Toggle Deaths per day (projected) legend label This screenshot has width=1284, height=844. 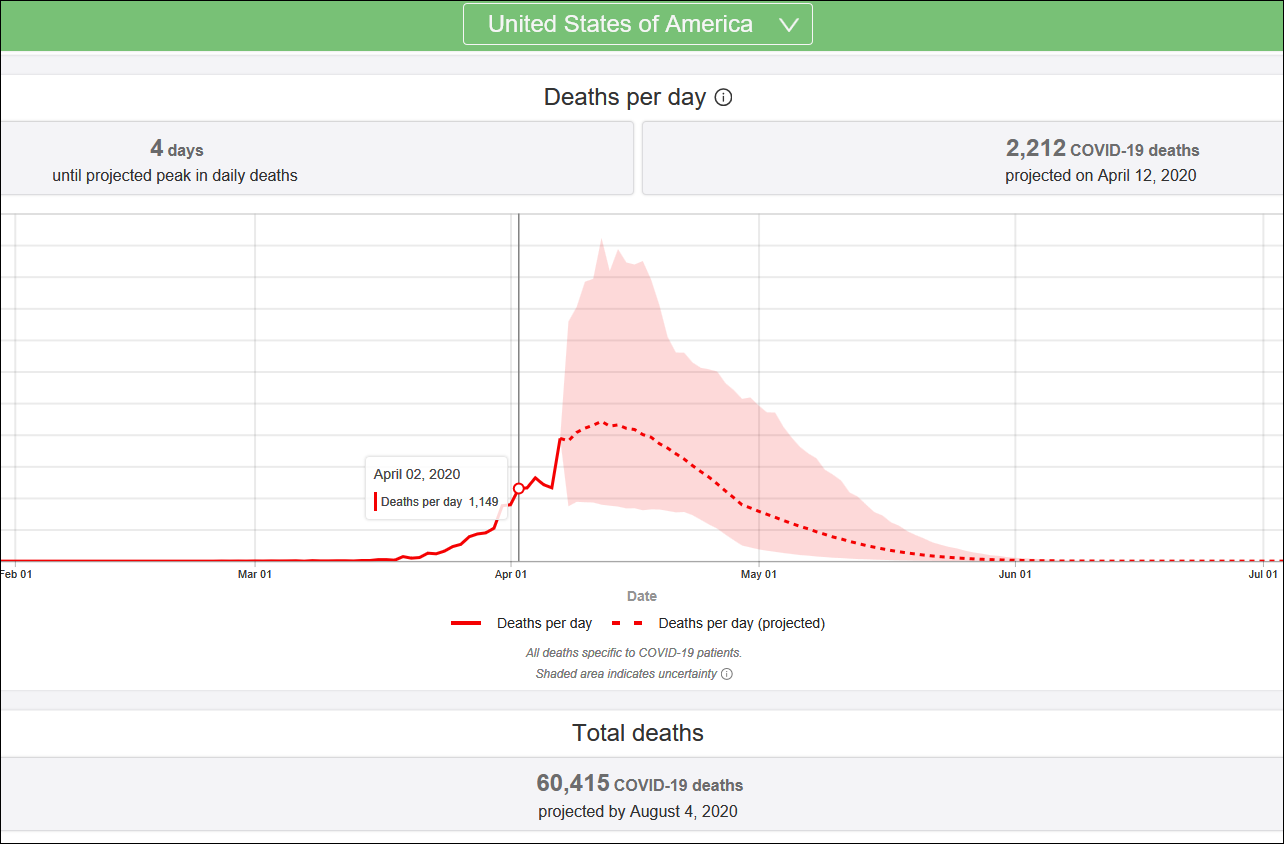coord(741,623)
